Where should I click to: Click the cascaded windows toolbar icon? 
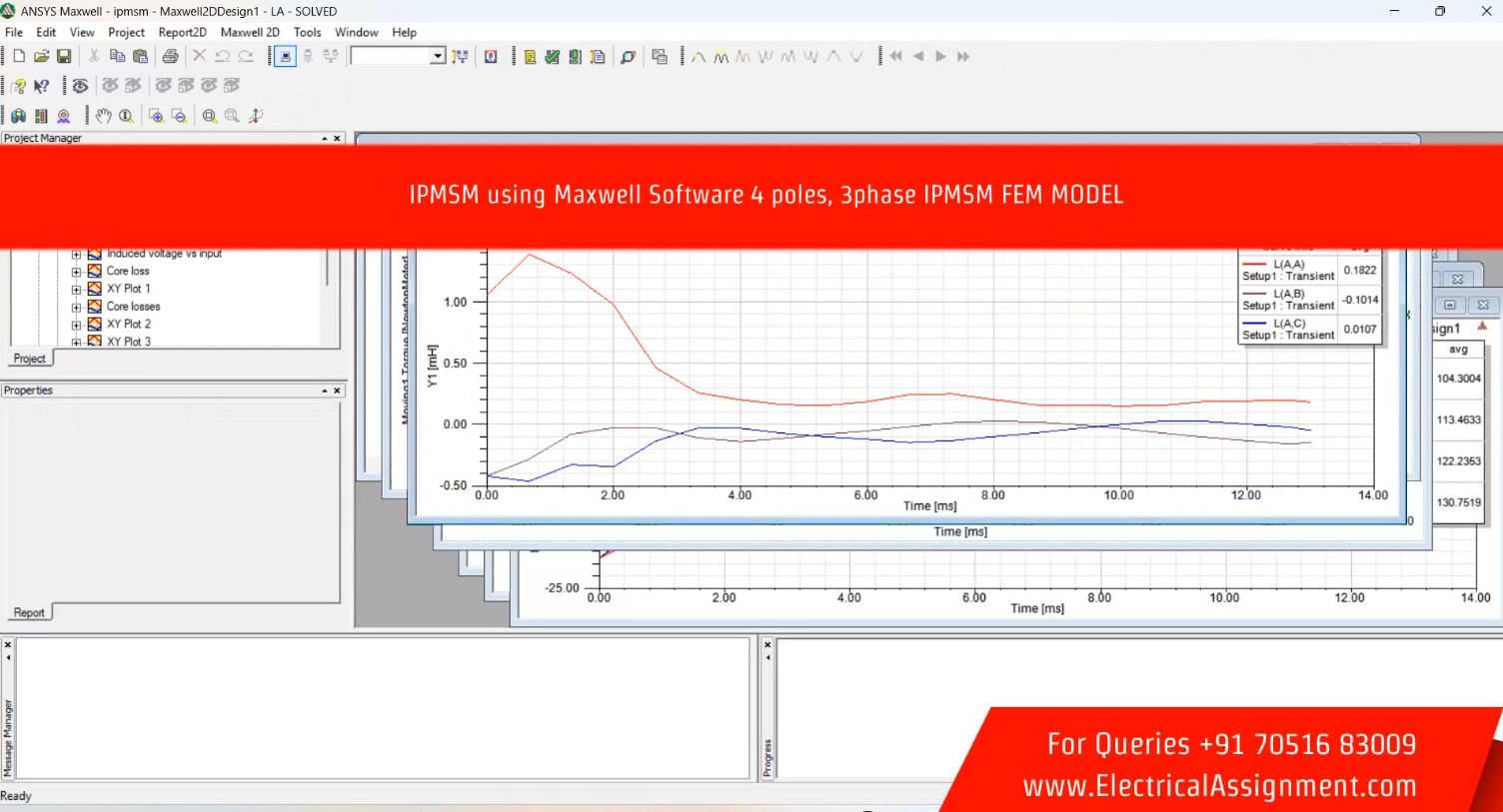(660, 57)
